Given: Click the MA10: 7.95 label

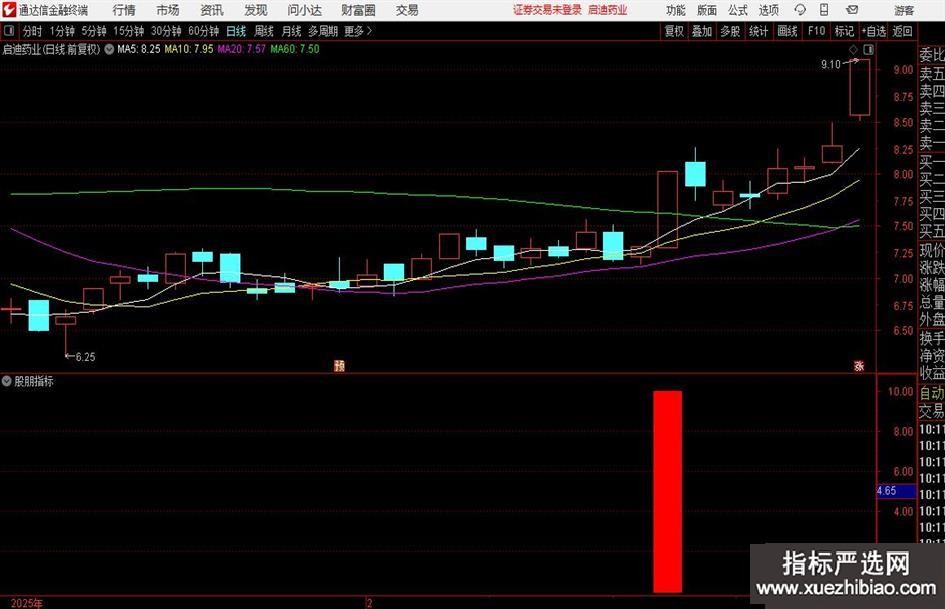Looking at the screenshot, I should (x=189, y=49).
